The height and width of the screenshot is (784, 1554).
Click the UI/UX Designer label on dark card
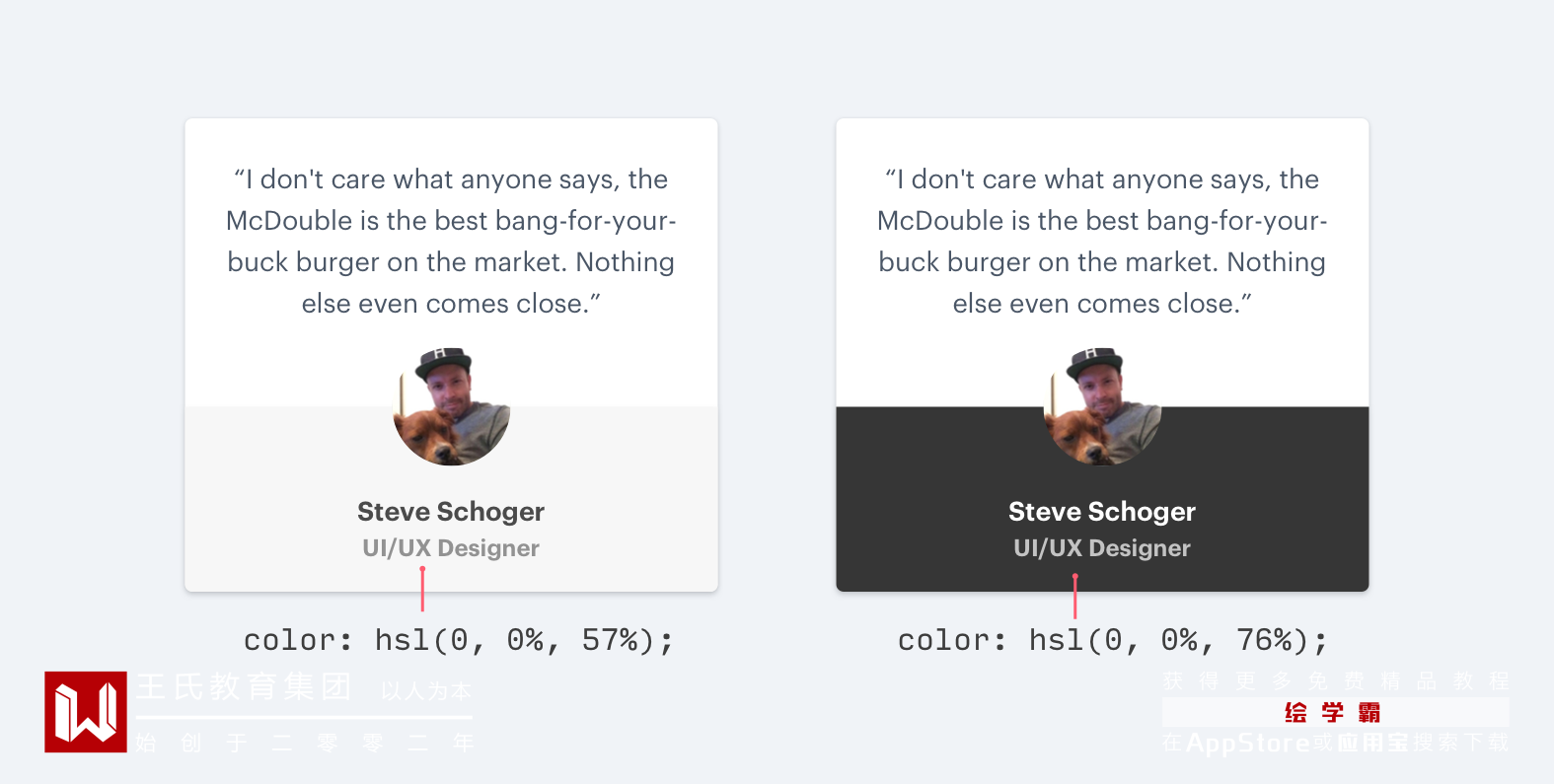click(x=1102, y=548)
